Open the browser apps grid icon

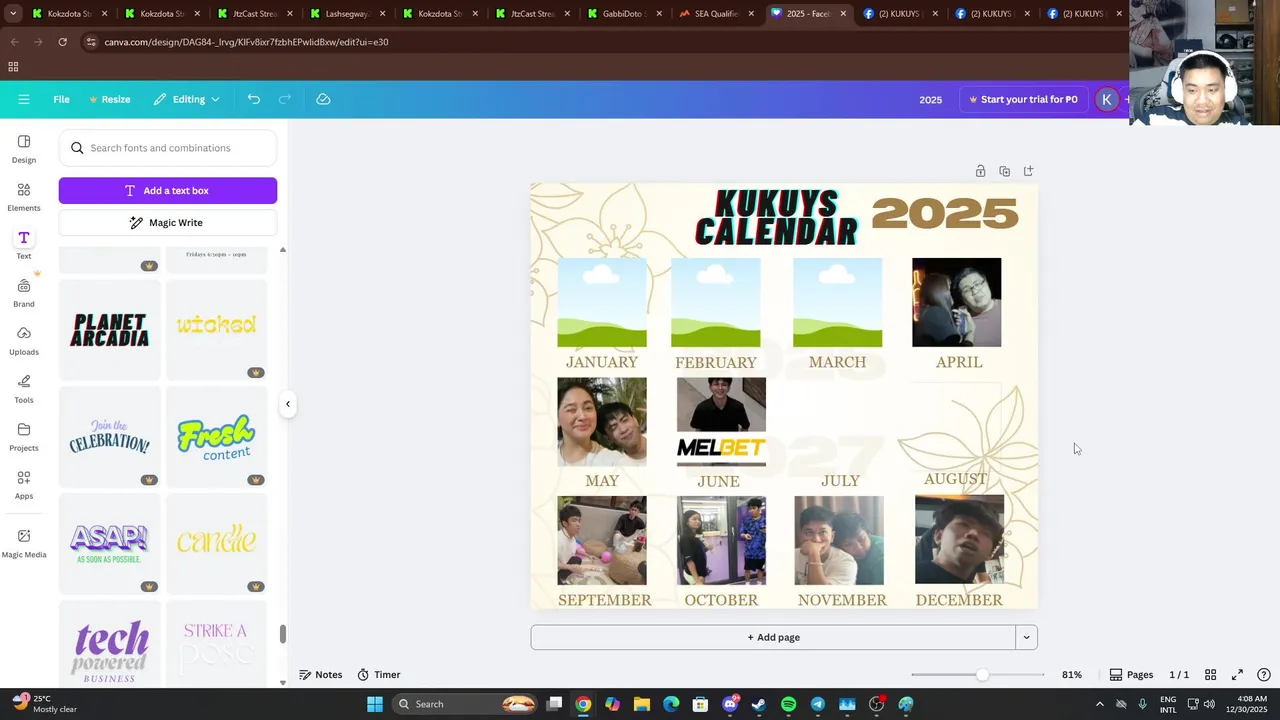click(x=13, y=67)
